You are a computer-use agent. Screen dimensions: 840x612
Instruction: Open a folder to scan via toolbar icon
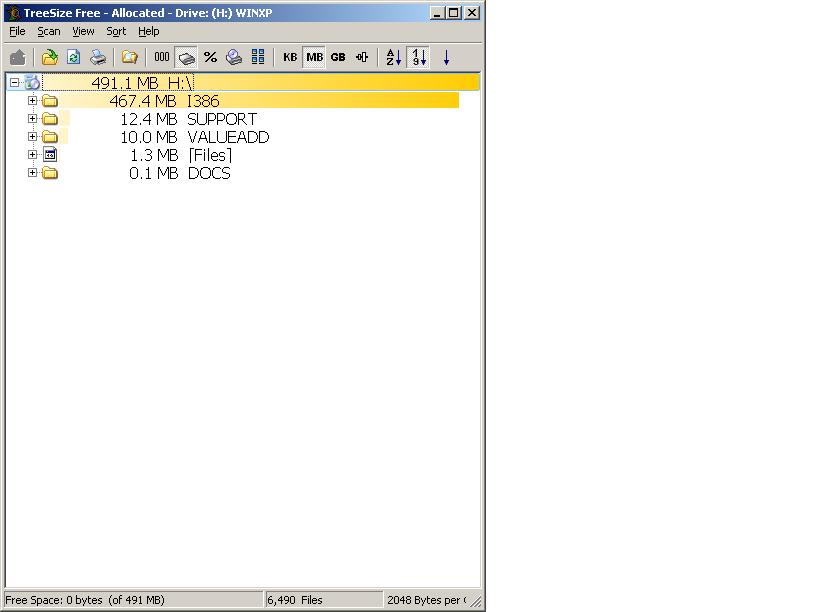[x=50, y=57]
